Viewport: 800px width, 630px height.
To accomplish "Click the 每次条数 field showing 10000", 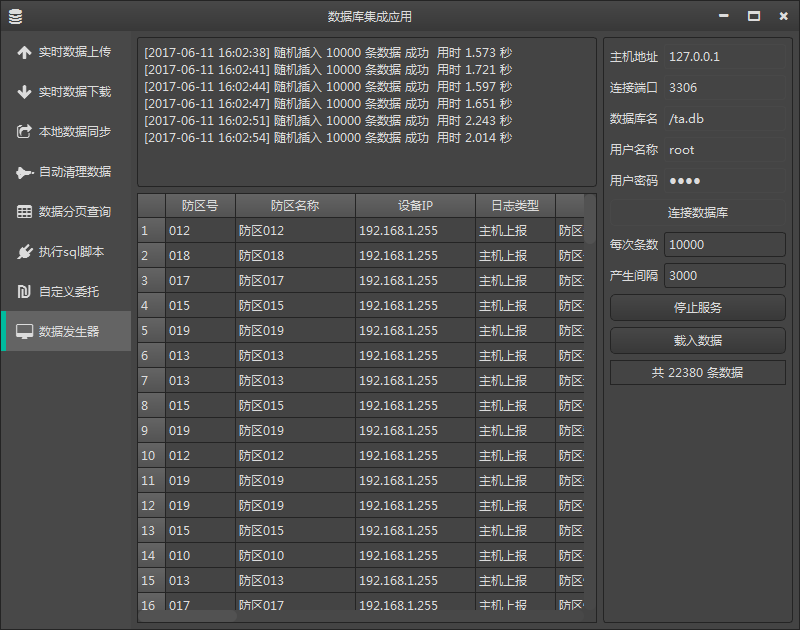I will point(724,245).
